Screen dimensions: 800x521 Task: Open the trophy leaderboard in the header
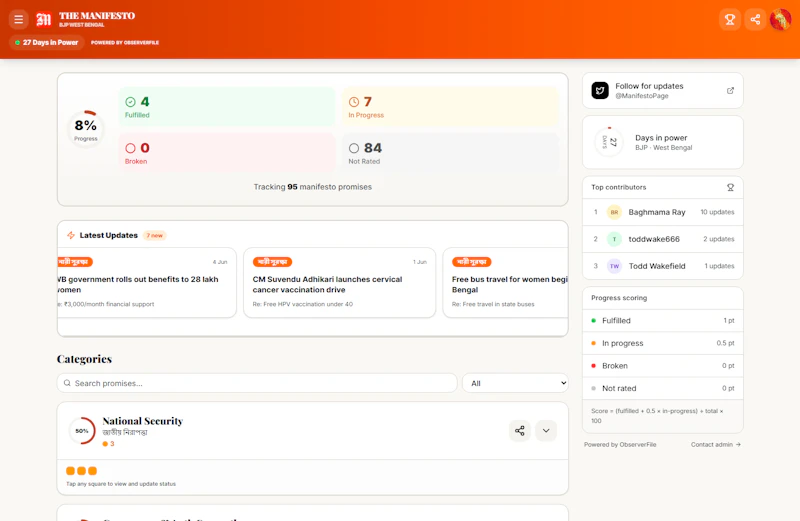click(x=730, y=19)
